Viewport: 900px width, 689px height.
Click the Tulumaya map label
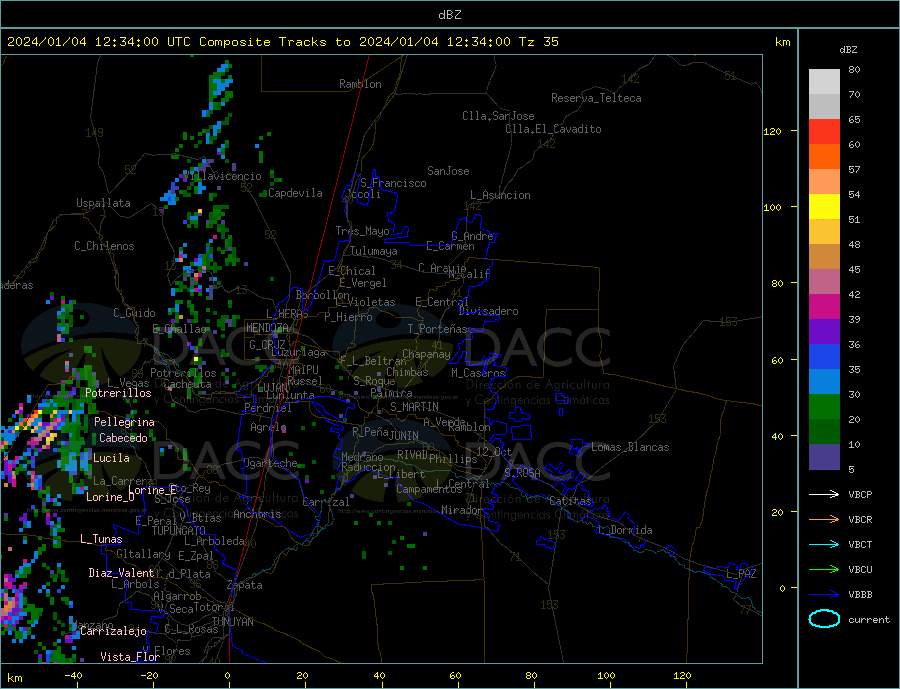click(374, 251)
